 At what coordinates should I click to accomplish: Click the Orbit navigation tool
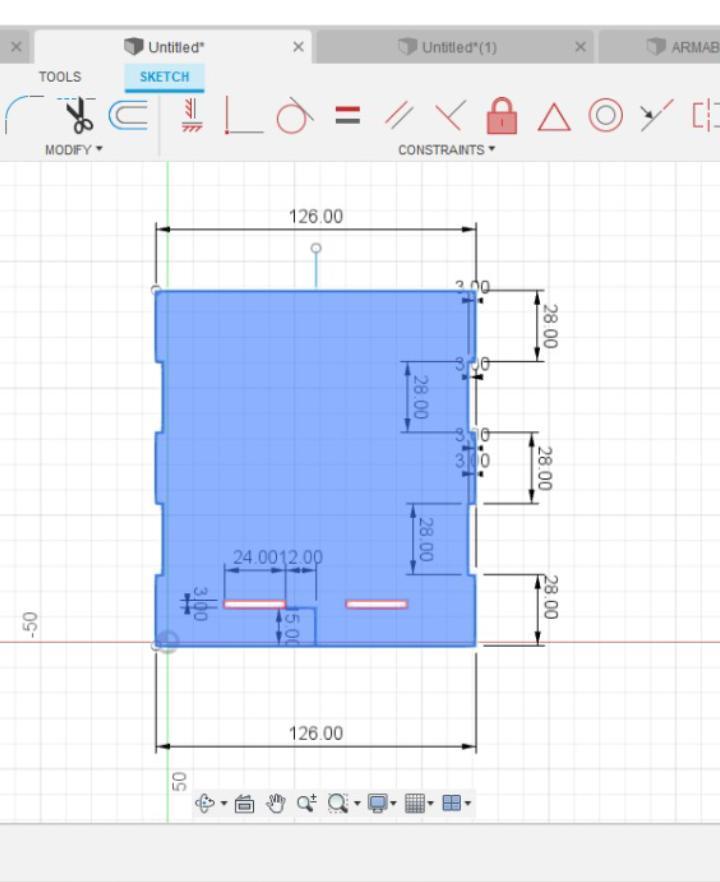point(205,803)
